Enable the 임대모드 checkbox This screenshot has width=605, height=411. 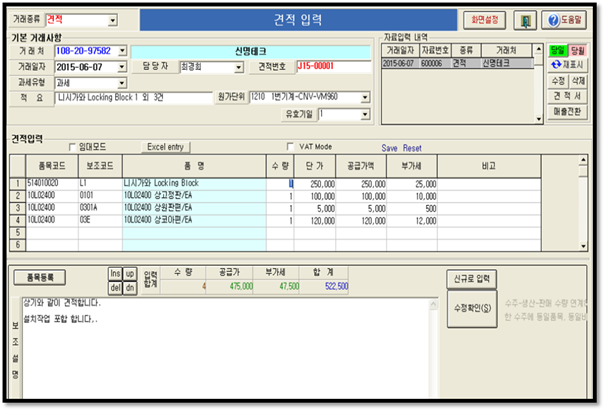(x=70, y=146)
